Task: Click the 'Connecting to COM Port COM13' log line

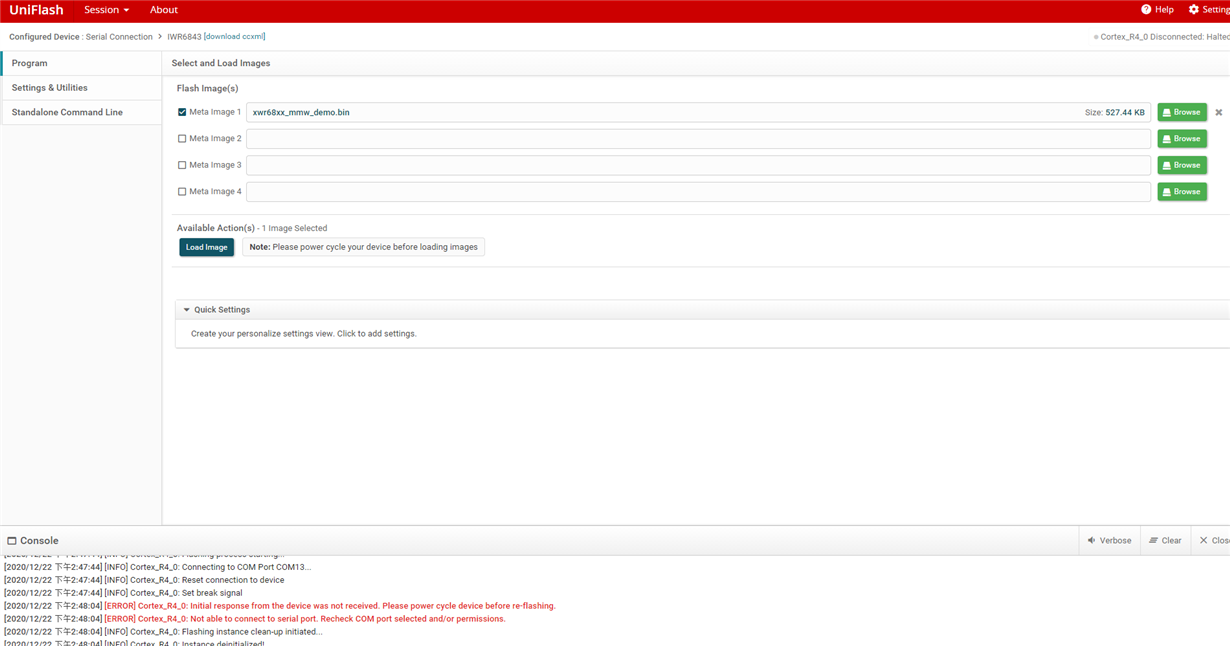Action: point(157,567)
